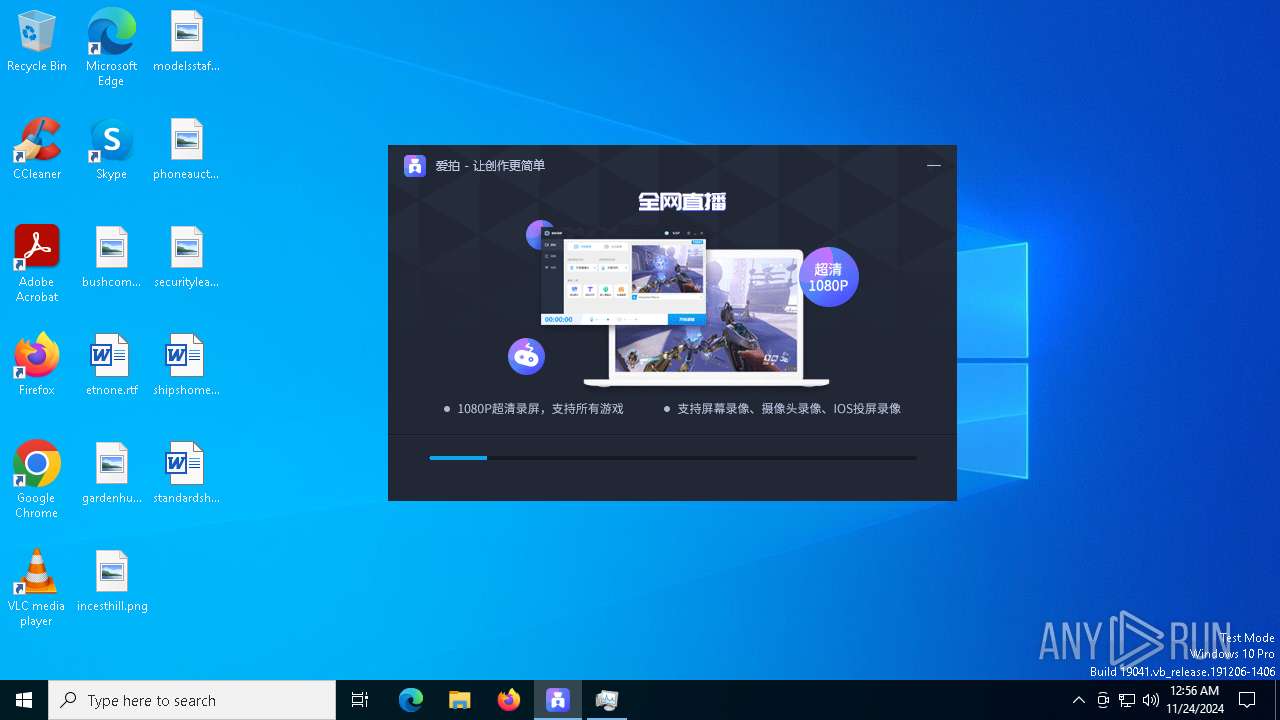1280x720 pixels.
Task: Minimize the Aipai installer window
Action: [x=934, y=166]
